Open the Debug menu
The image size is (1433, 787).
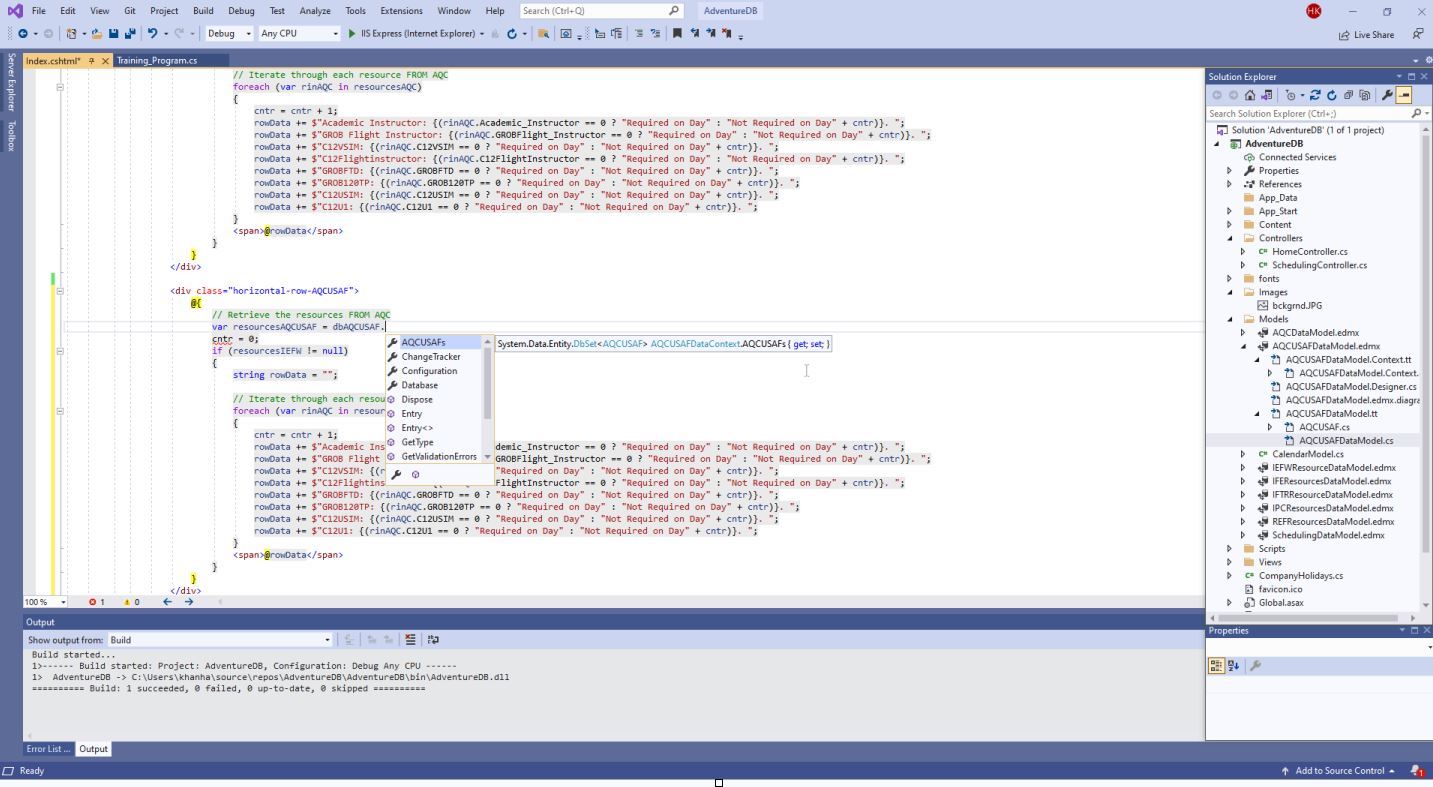(240, 11)
